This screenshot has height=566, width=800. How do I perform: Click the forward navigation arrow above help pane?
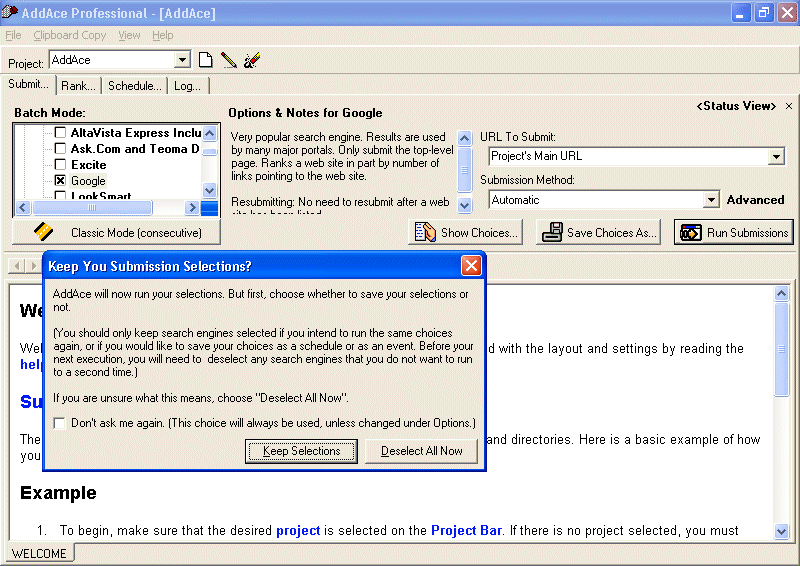34,265
